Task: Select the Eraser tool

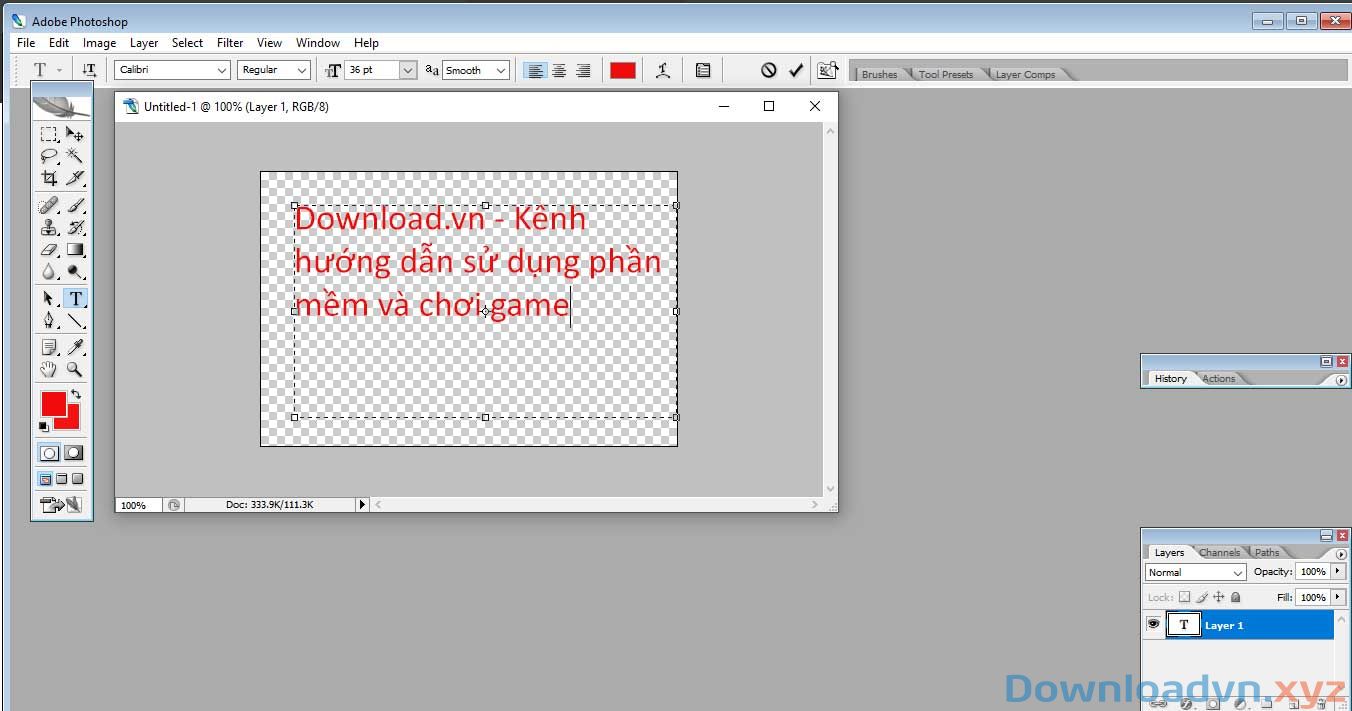Action: click(48, 250)
